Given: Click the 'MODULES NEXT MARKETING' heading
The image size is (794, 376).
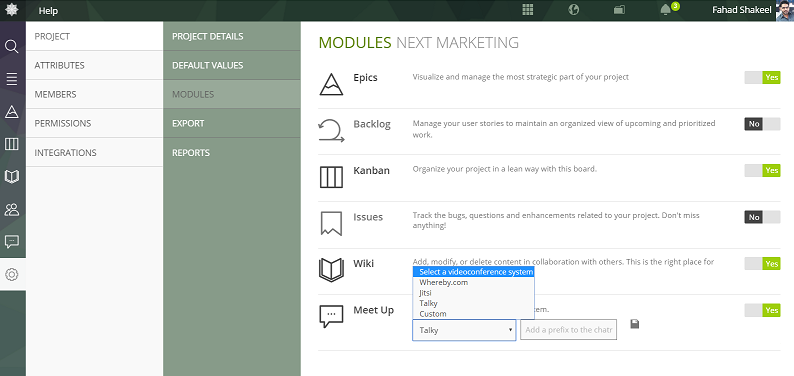Looking at the screenshot, I should coord(419,43).
